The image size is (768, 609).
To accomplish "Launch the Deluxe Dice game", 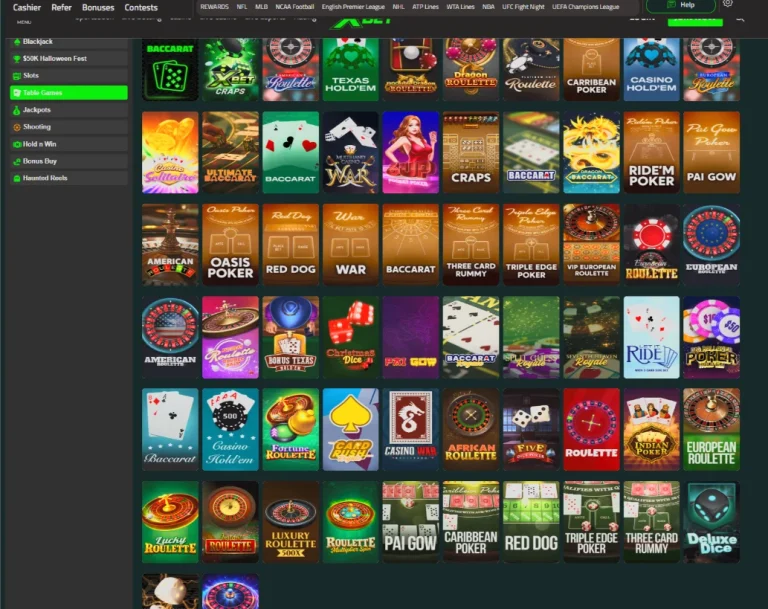I will click(x=712, y=522).
